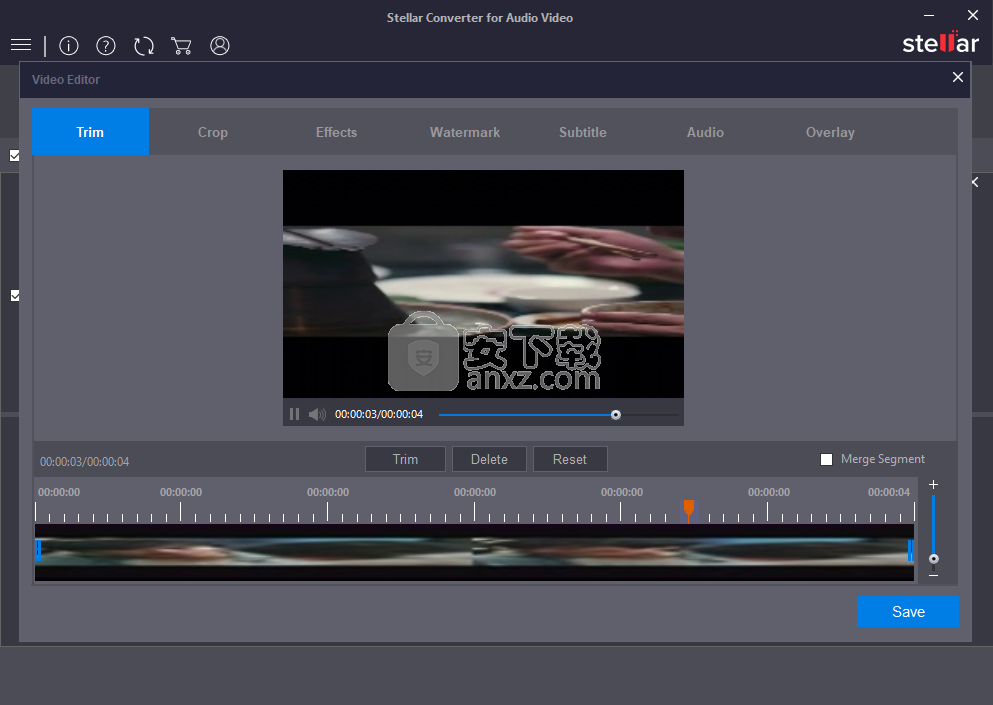
Task: Minimize the Stellar Converter window
Action: click(929, 15)
